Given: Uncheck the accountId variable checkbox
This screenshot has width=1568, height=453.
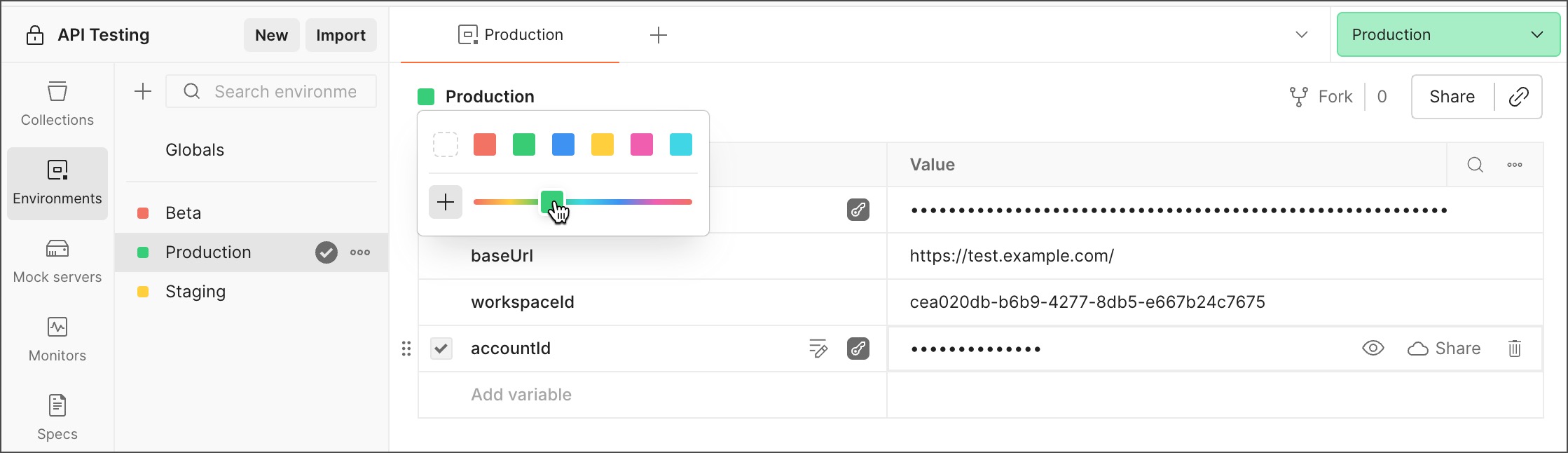Looking at the screenshot, I should (x=441, y=348).
